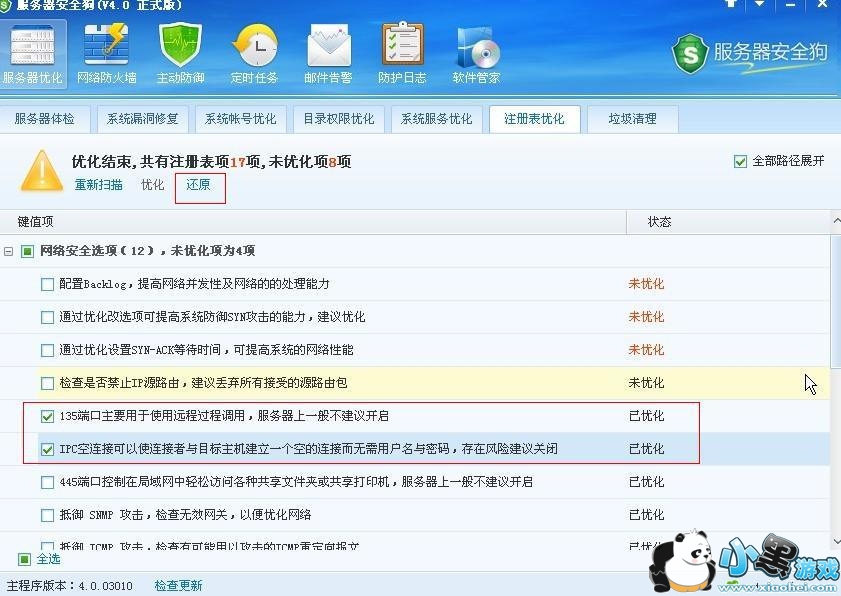The width and height of the screenshot is (841, 596).
Task: Open the 主动防御 shield icon
Action: [180, 53]
